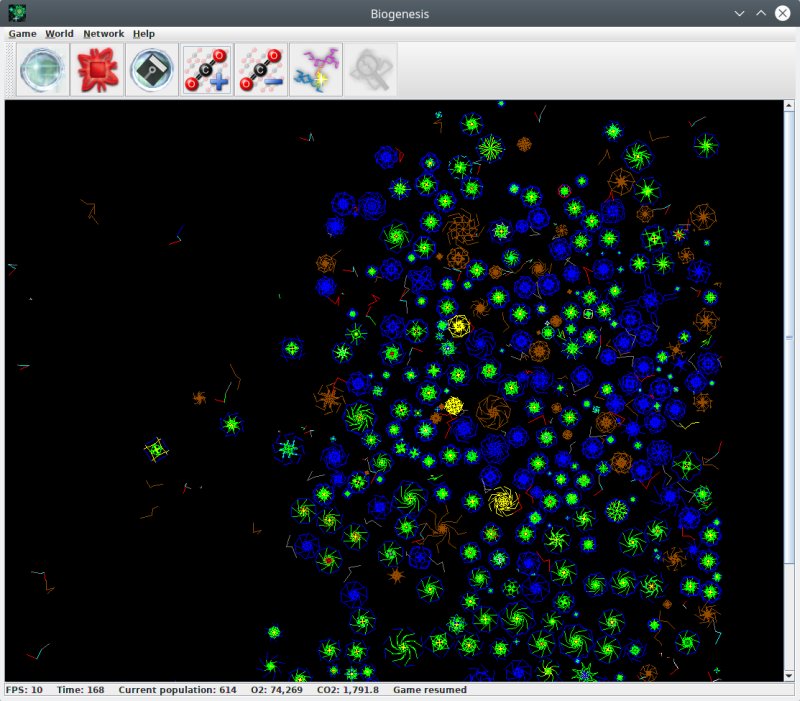Click the toolbar drag handle grip
The width and height of the screenshot is (800, 701).
click(x=10, y=70)
